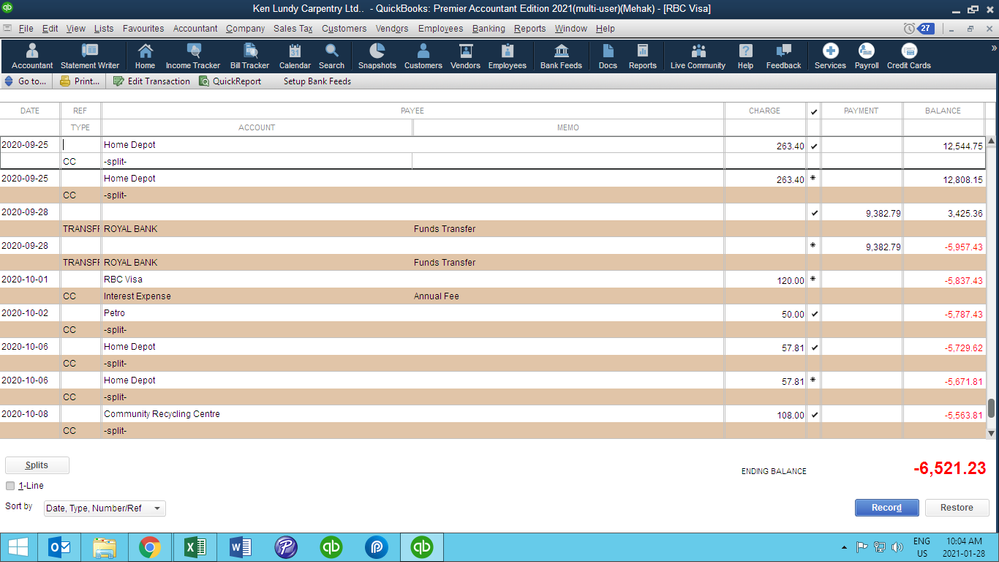The width and height of the screenshot is (999, 562).
Task: Toggle cleared status on RBC Visa 120.00 row
Action: pos(814,280)
